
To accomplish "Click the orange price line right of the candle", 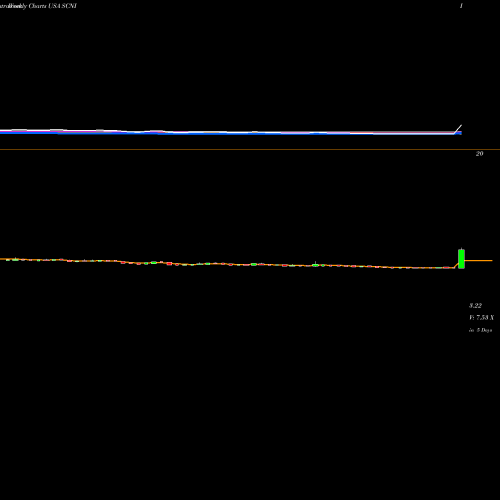I will tap(479, 260).
